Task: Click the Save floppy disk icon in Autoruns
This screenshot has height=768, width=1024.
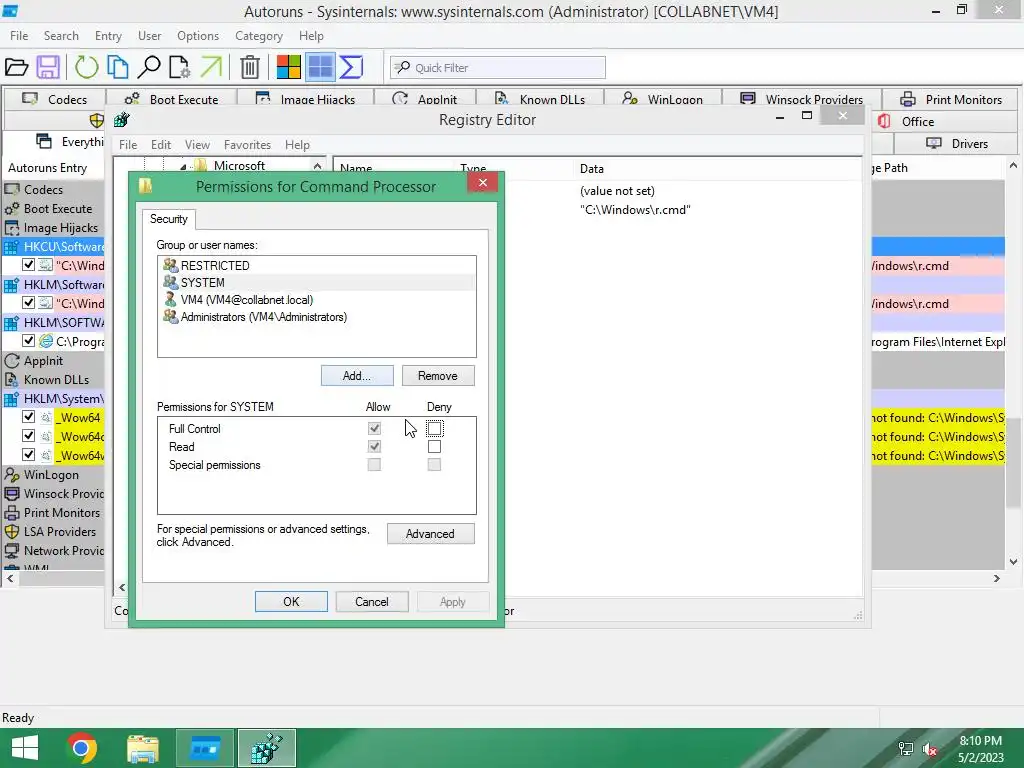Action: click(x=48, y=67)
